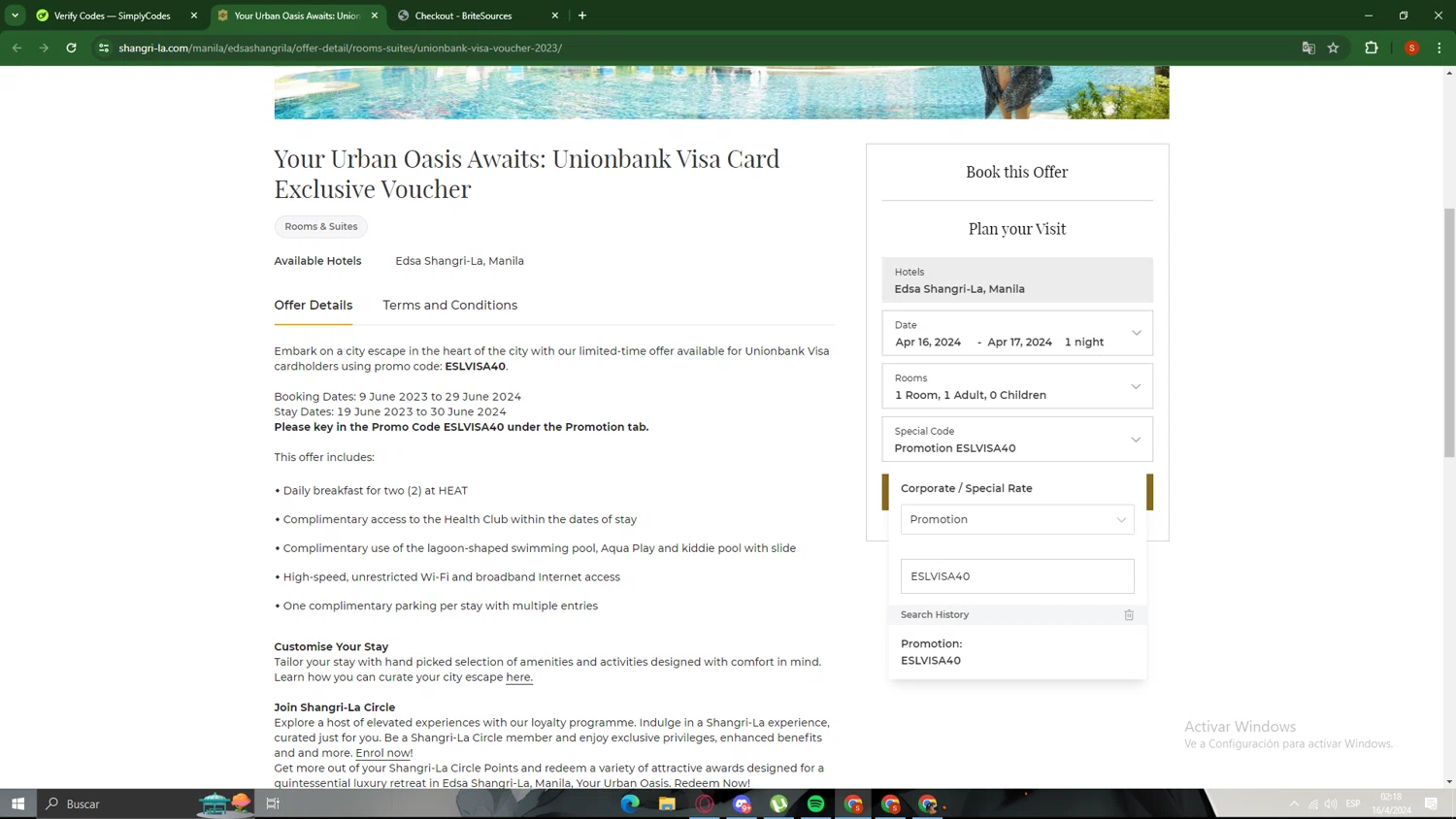The width and height of the screenshot is (1456, 819).
Task: Open File Explorer from taskbar
Action: [667, 803]
